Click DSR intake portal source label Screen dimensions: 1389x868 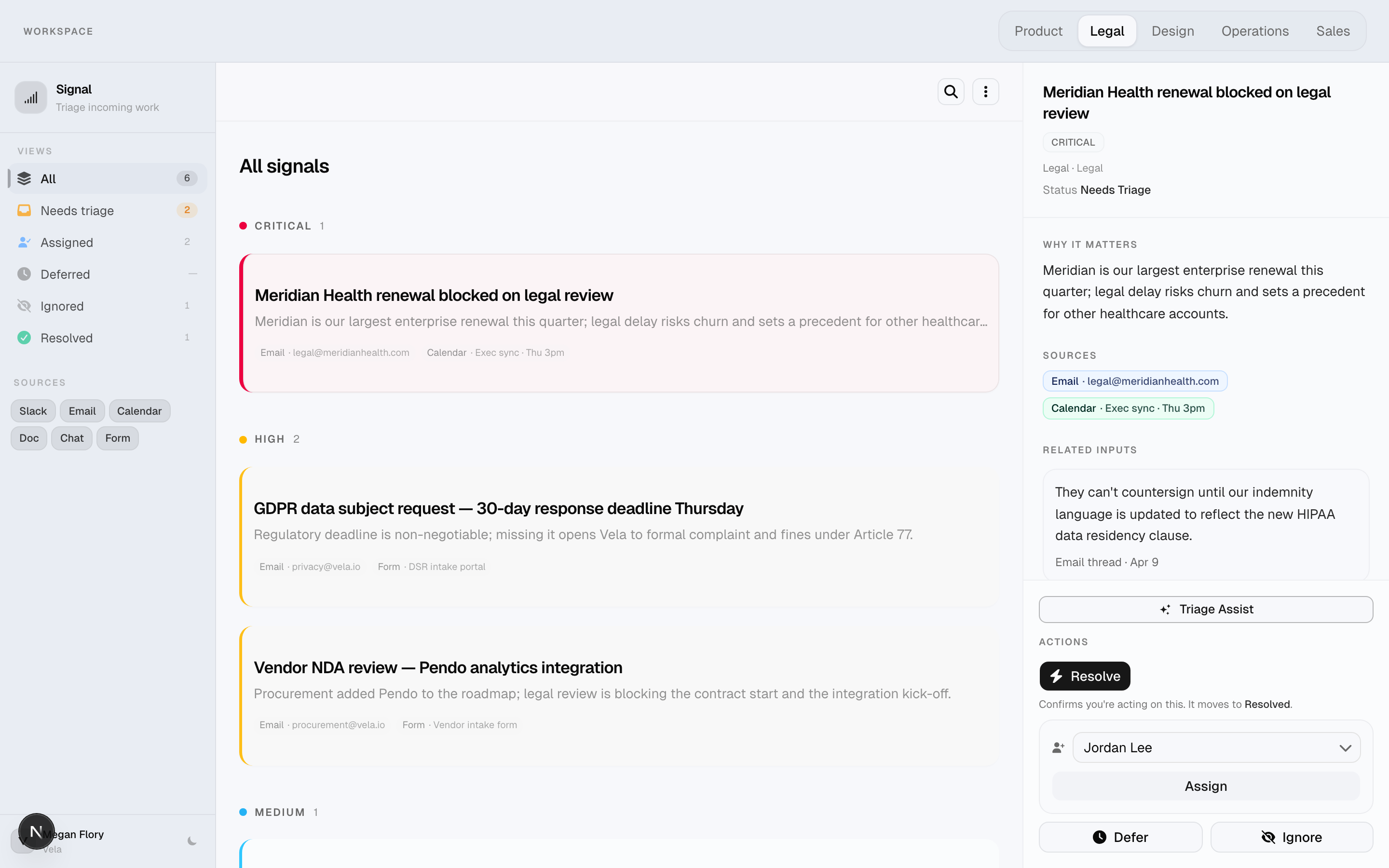point(432,567)
